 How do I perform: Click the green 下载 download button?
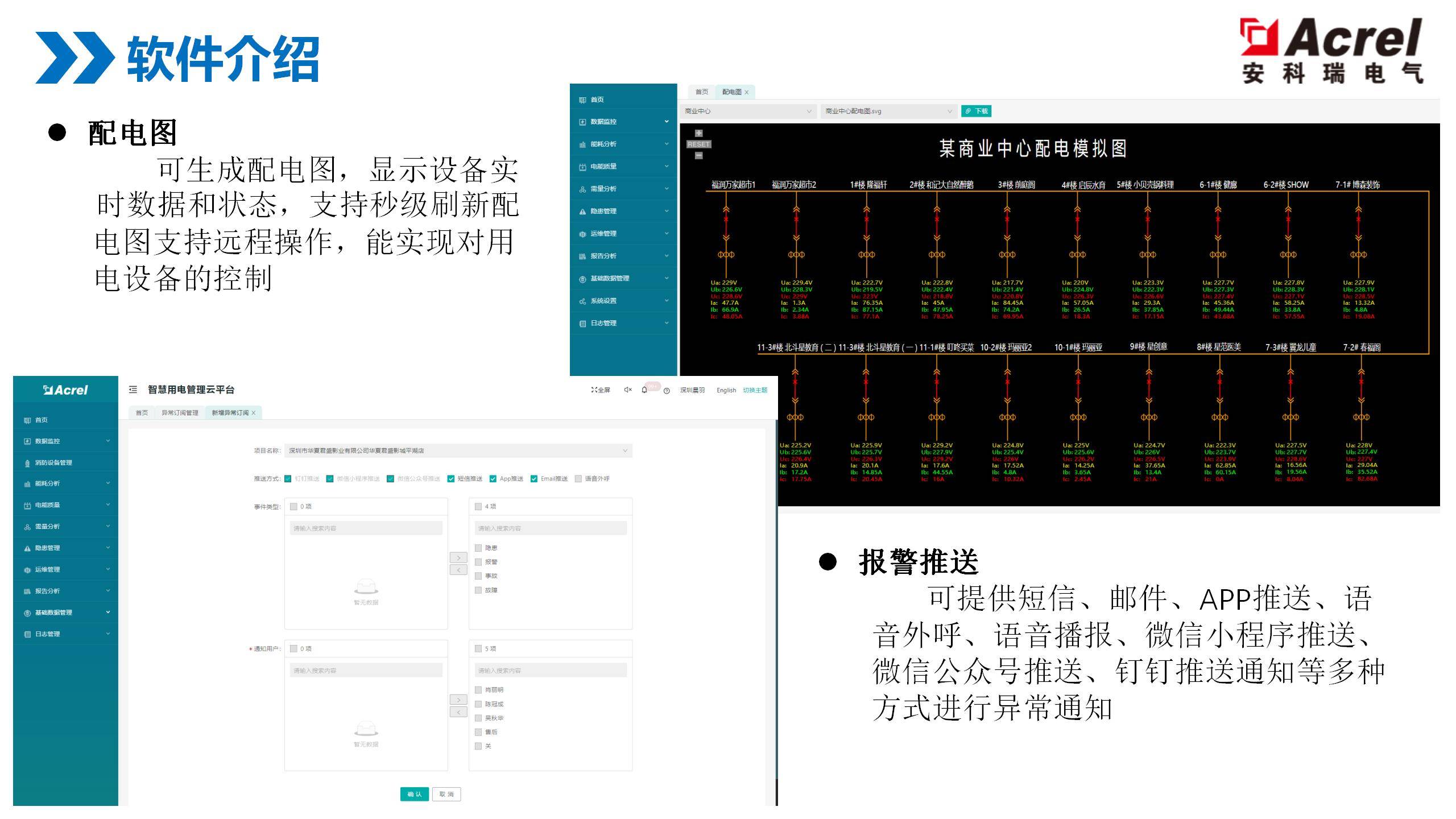[x=976, y=111]
